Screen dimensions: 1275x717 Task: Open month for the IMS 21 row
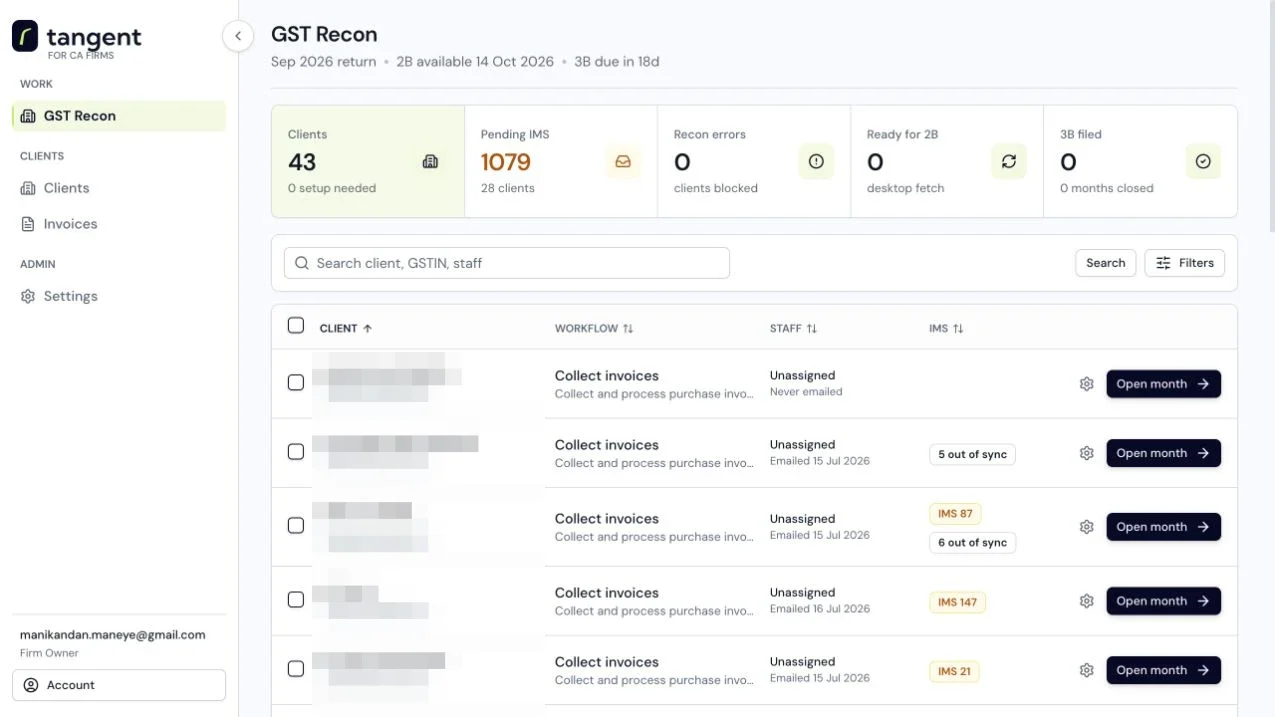pos(1163,670)
